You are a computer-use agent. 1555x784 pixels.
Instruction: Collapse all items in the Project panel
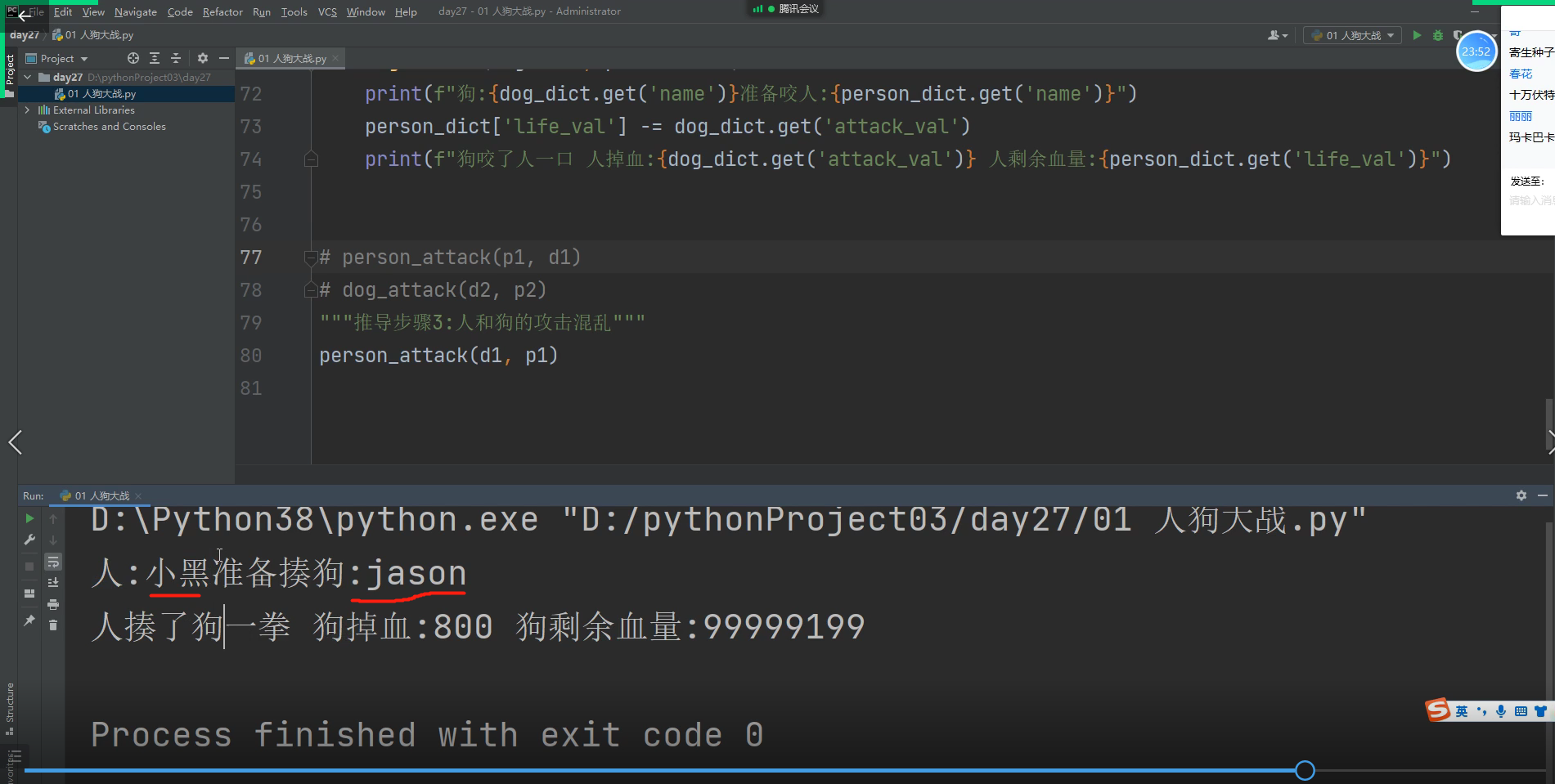175,58
